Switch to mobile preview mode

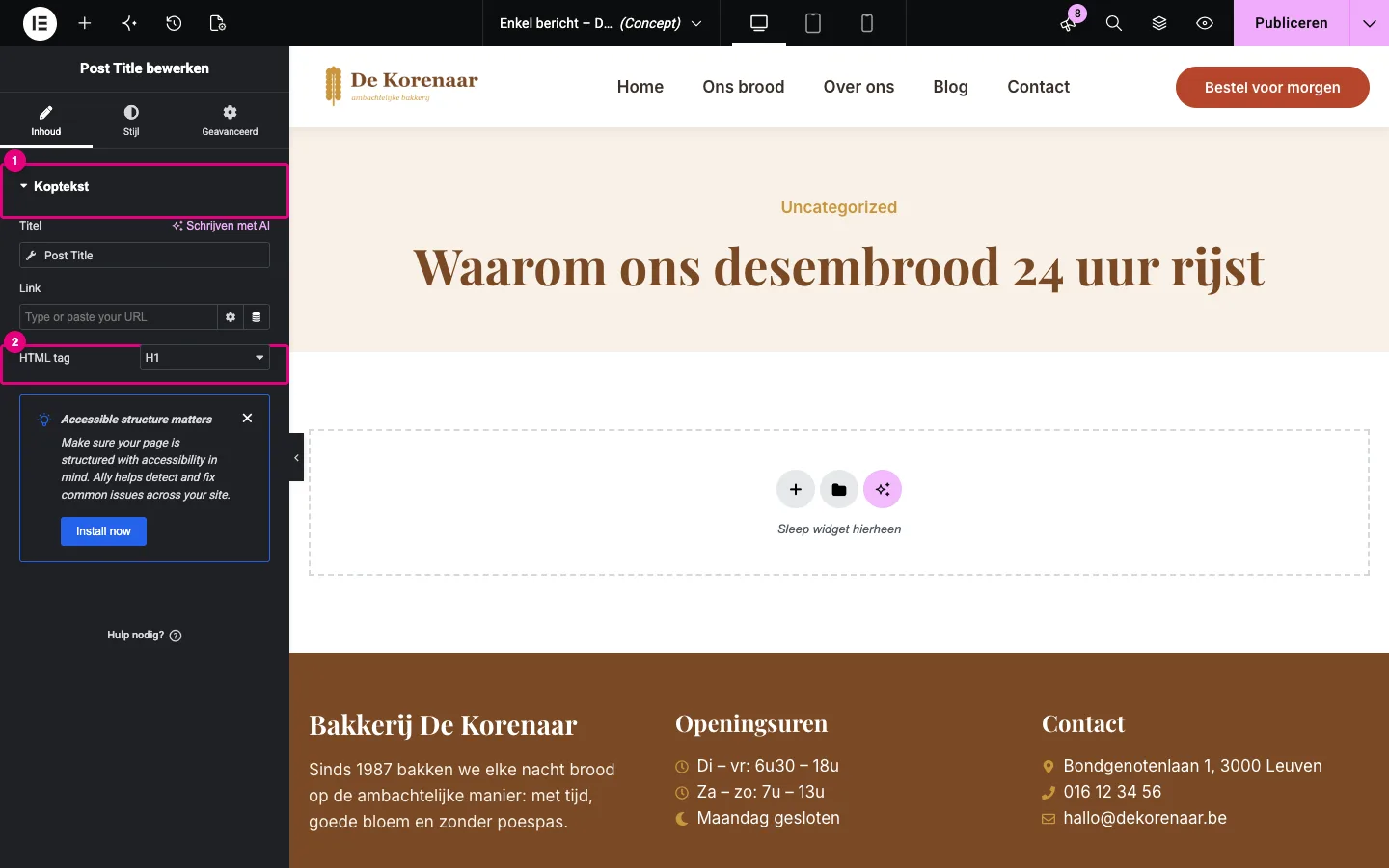[867, 23]
